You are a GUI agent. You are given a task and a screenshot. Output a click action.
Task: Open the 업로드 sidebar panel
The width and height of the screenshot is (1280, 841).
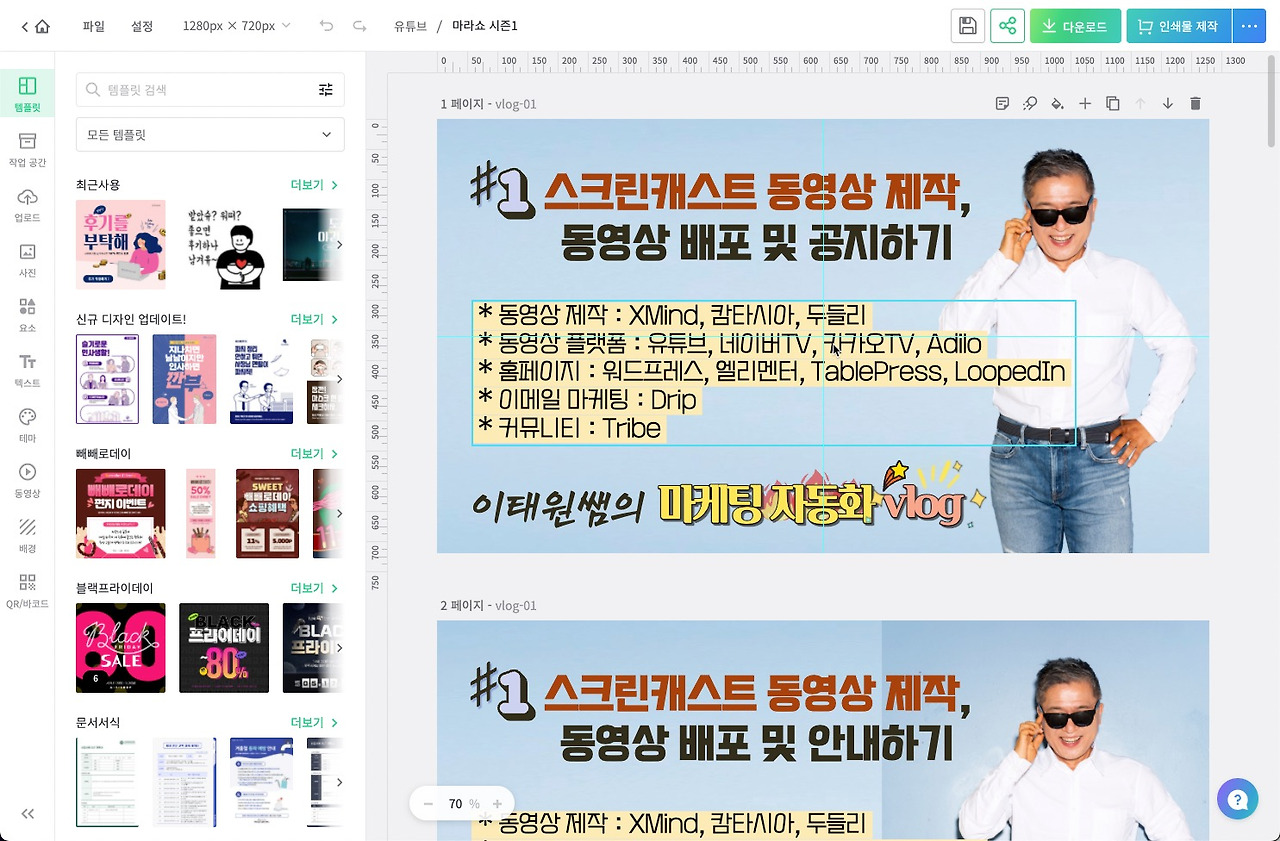tap(27, 205)
